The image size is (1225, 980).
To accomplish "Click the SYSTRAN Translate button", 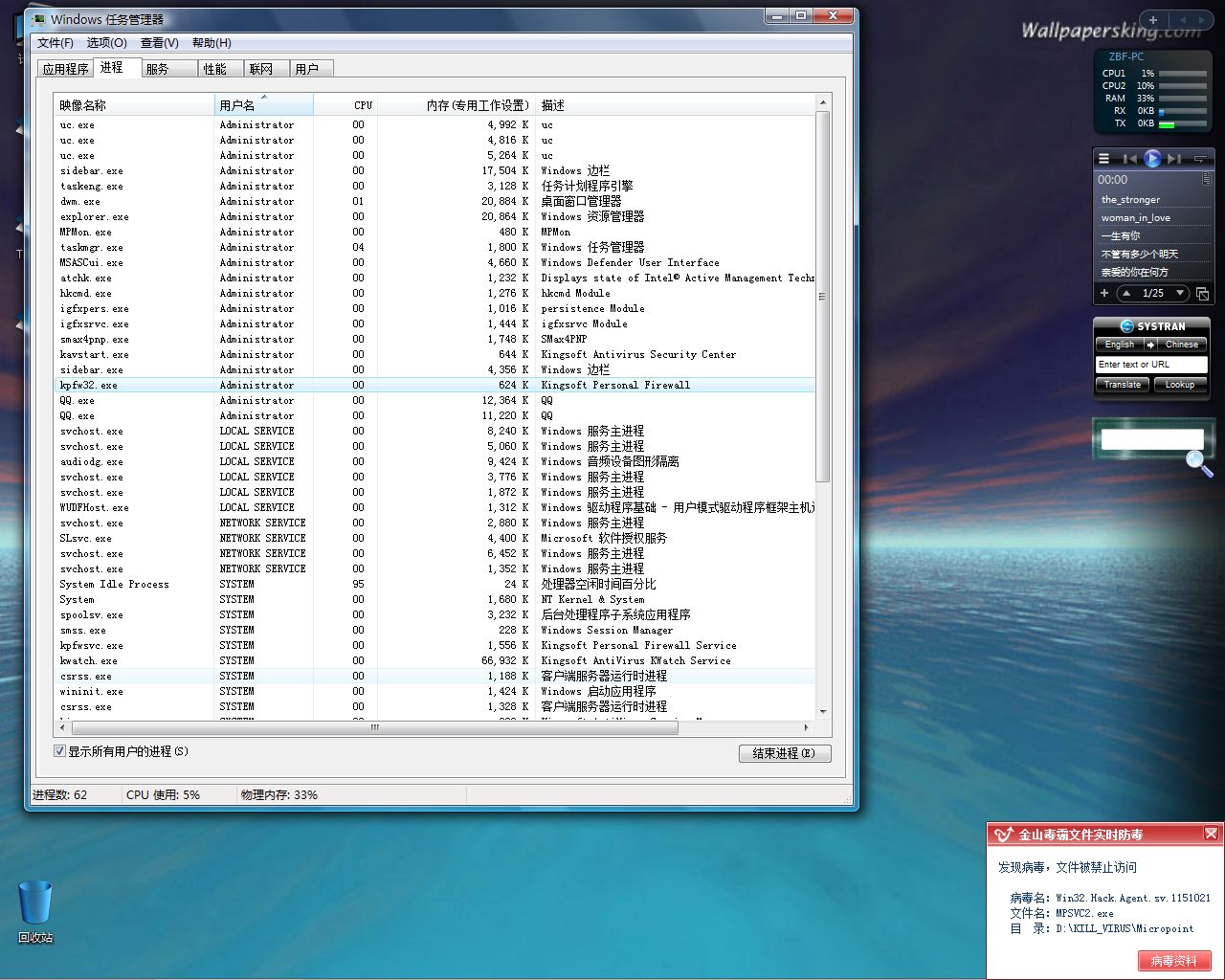I will 1122,385.
